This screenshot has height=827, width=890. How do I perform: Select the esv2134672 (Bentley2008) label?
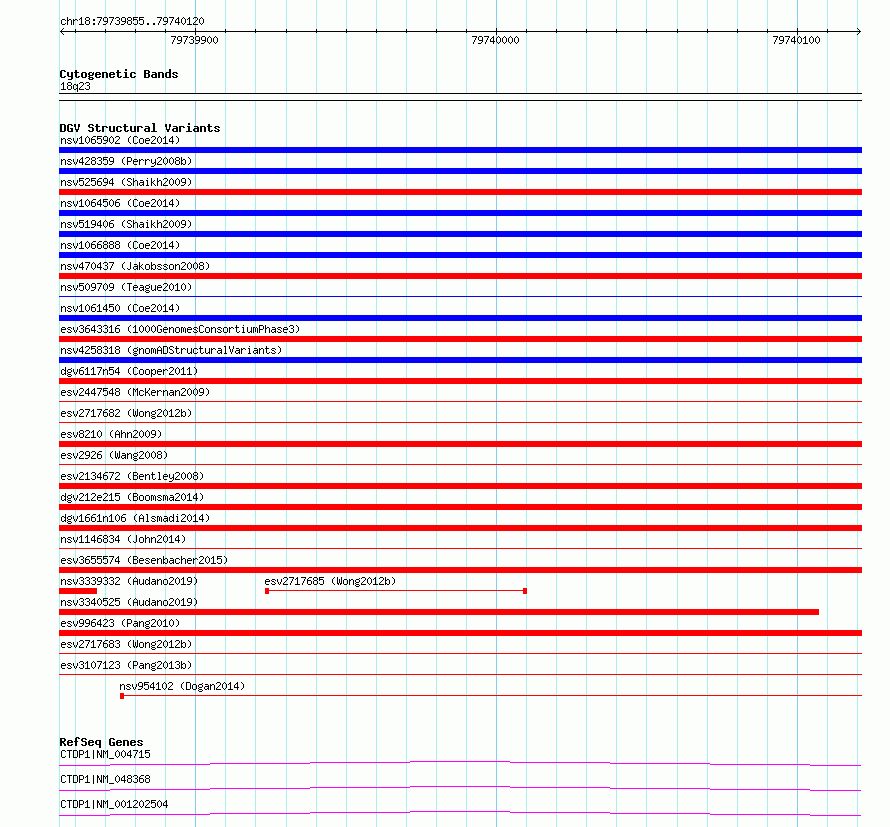(x=132, y=476)
